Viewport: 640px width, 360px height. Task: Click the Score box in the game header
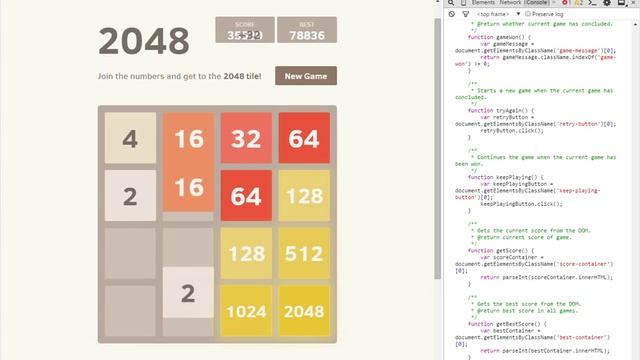coord(245,30)
